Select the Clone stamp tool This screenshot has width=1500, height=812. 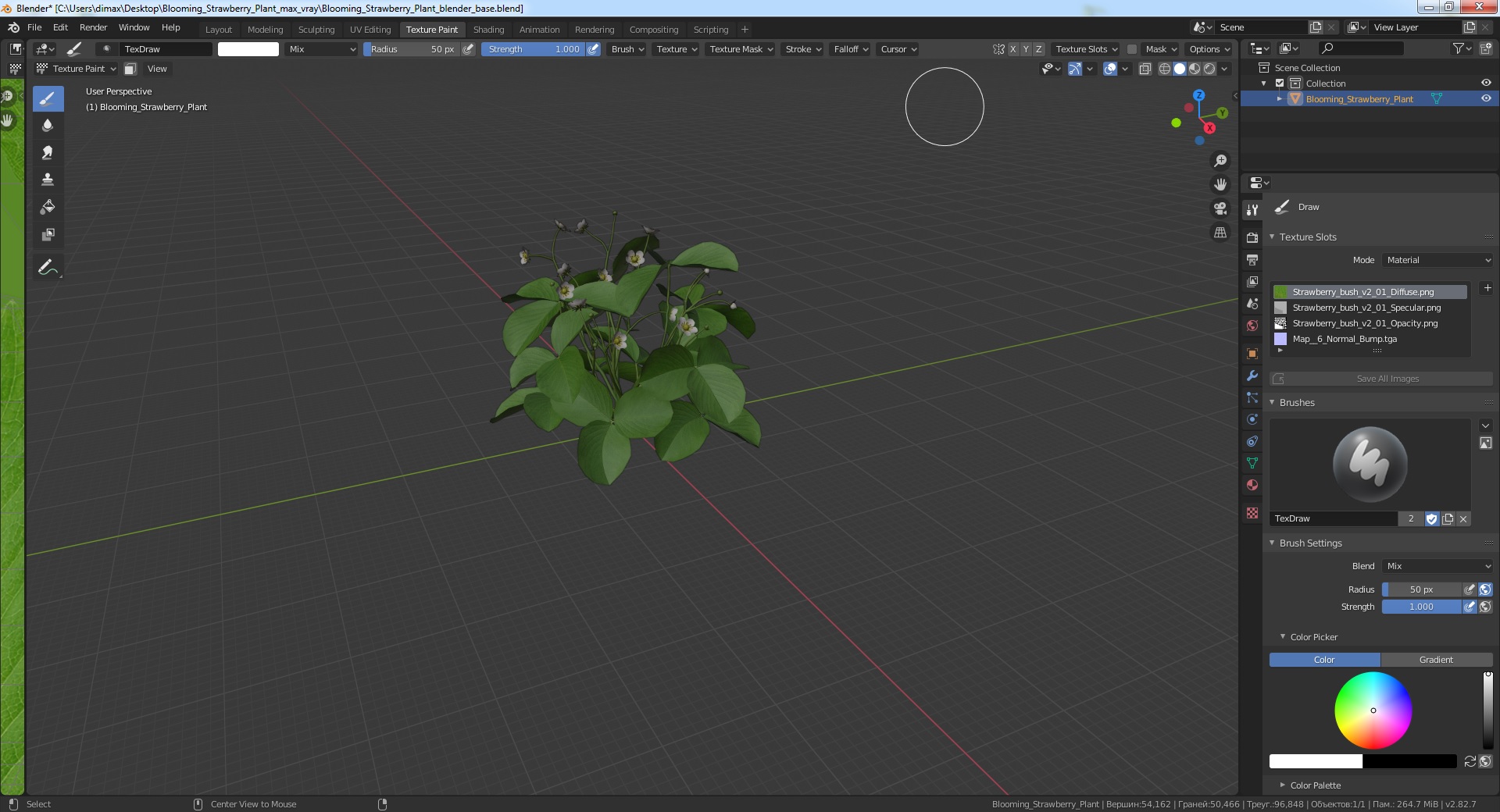48,180
